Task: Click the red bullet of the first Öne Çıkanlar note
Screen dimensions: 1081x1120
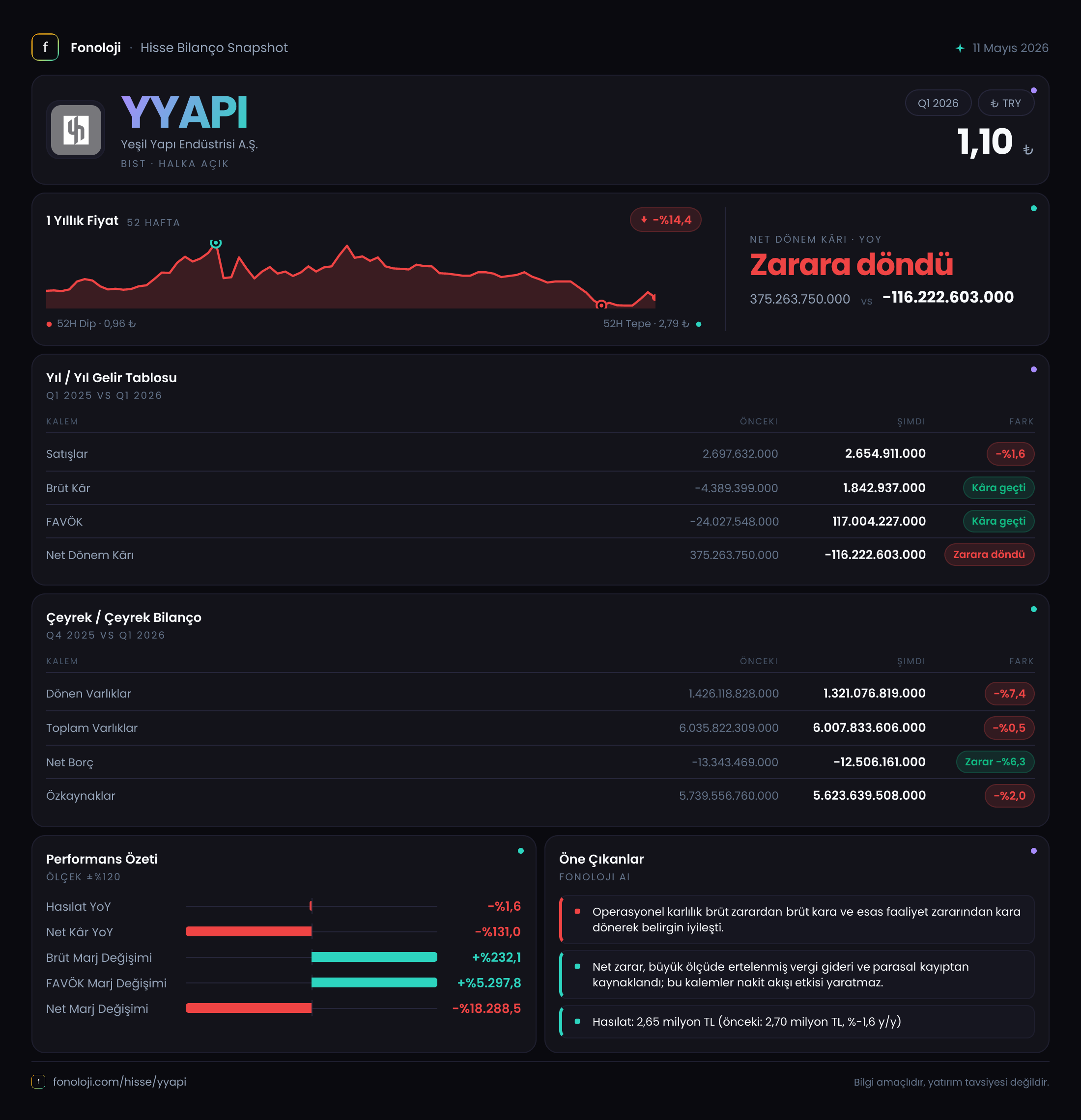Action: [x=577, y=911]
